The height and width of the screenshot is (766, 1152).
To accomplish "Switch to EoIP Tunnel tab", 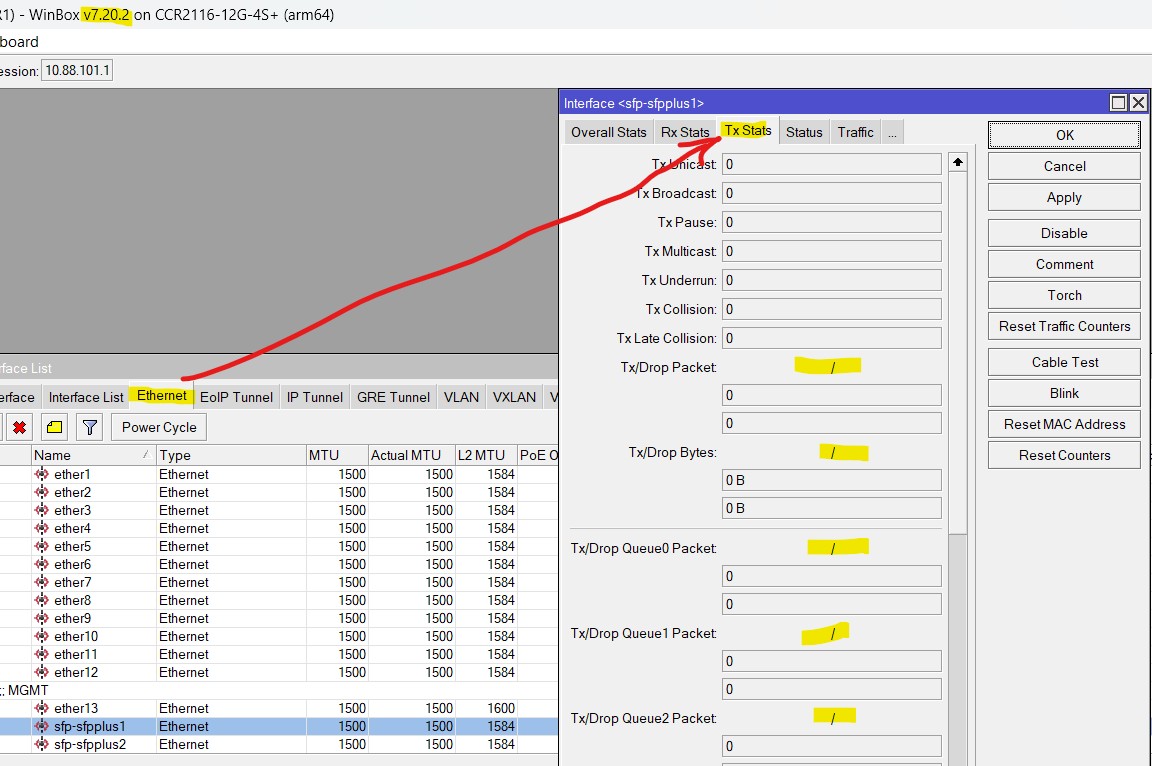I will [237, 397].
